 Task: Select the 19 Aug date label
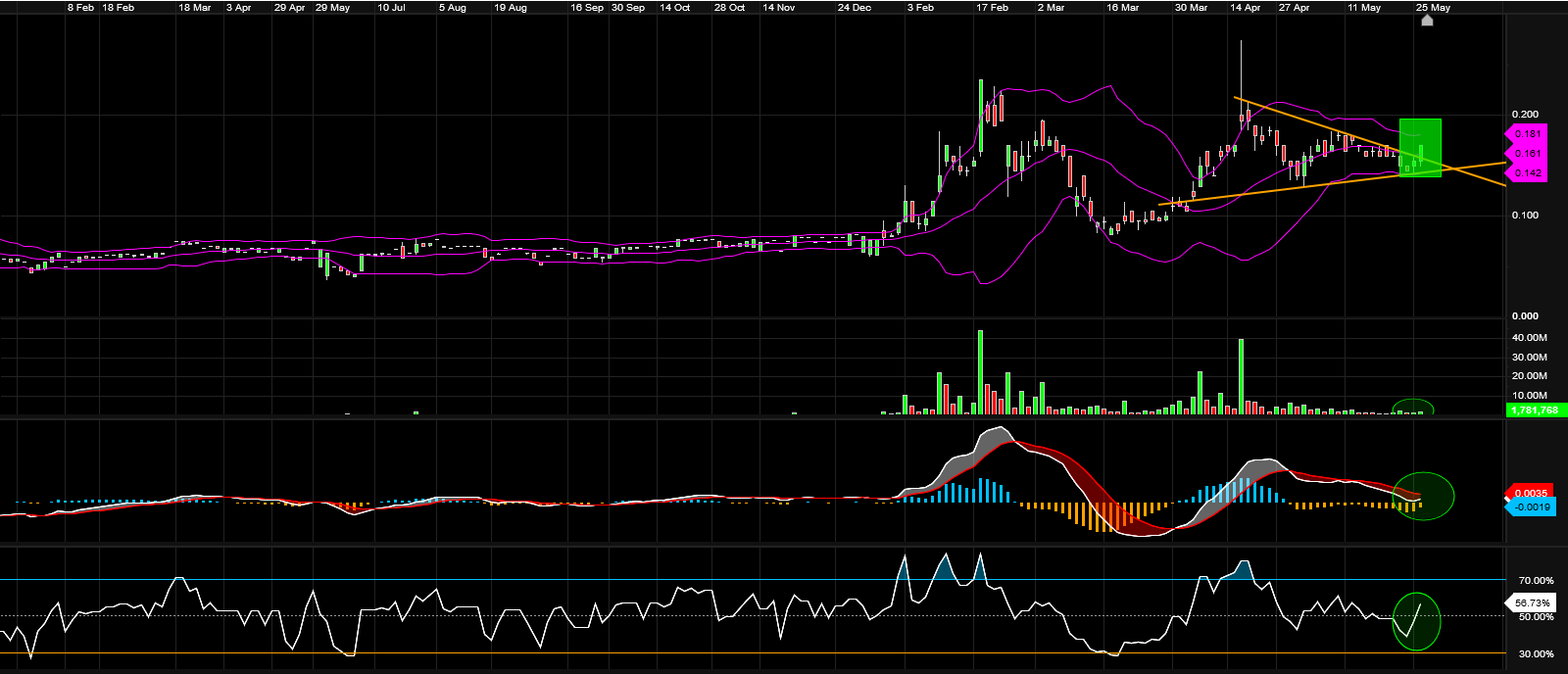(x=511, y=7)
